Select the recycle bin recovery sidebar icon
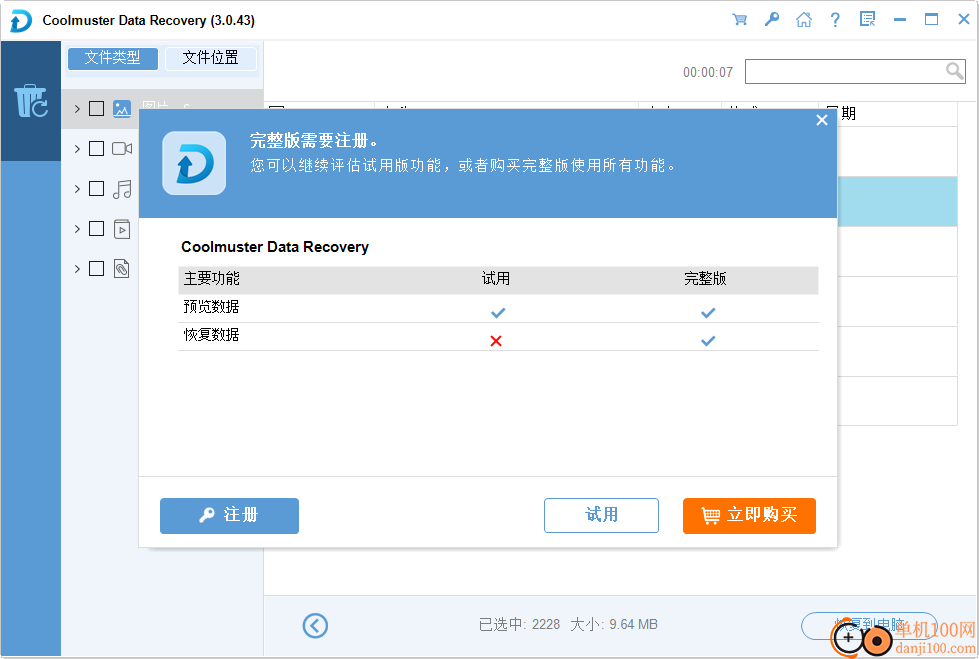 point(31,101)
